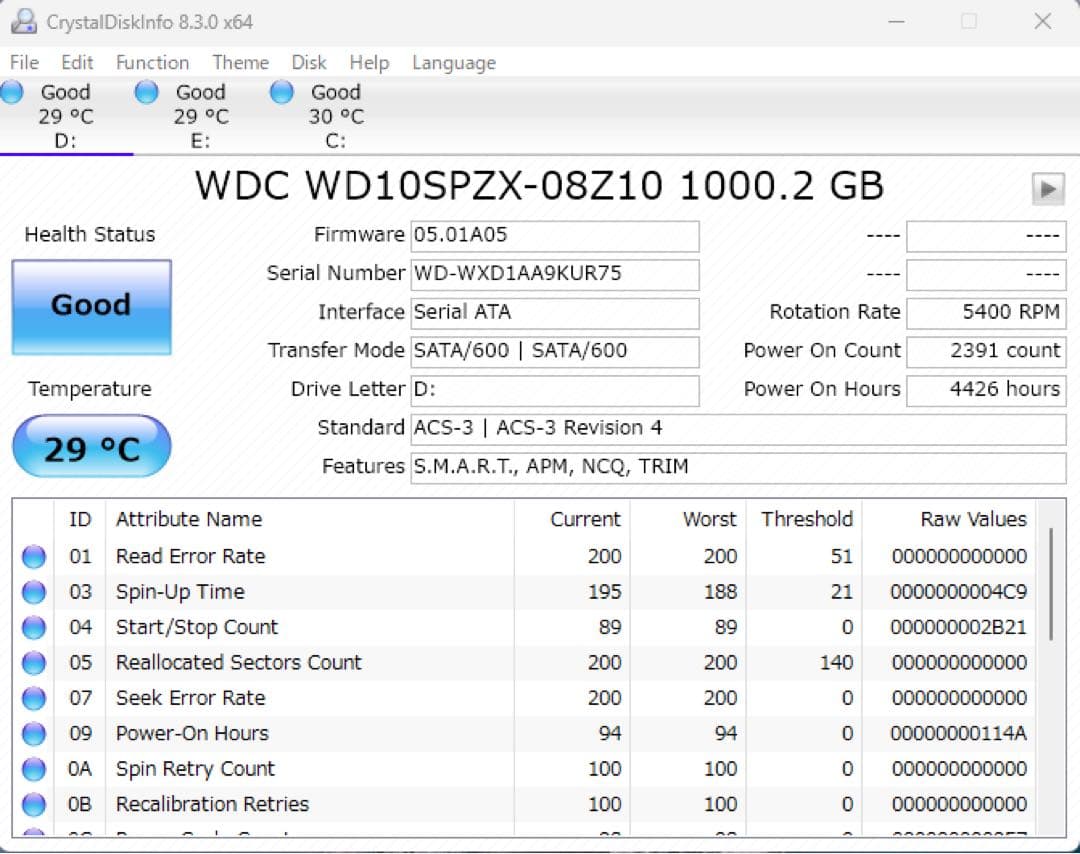Select the status icon next to Power-On Hours
Viewport: 1080px width, 854px height.
[x=33, y=733]
